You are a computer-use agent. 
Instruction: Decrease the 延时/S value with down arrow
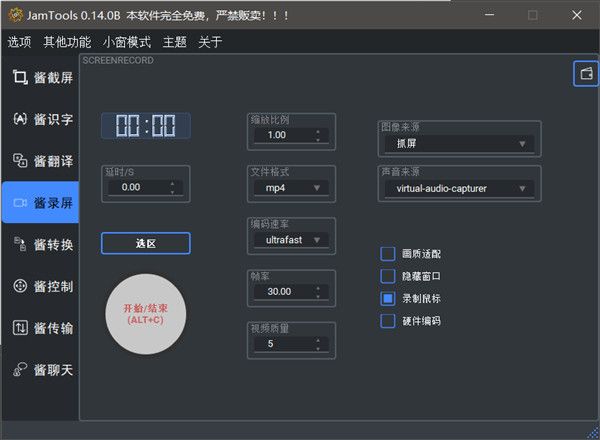[x=173, y=192]
